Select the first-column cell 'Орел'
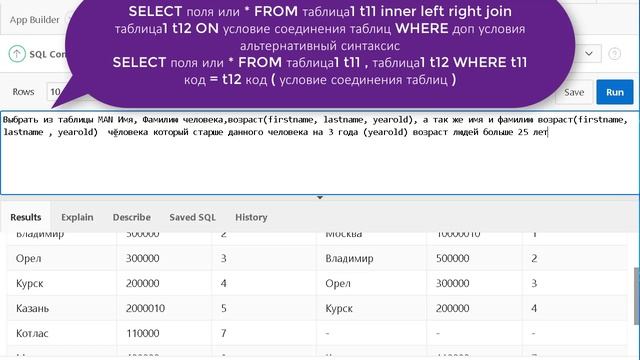The width and height of the screenshot is (640, 360). coord(29,258)
